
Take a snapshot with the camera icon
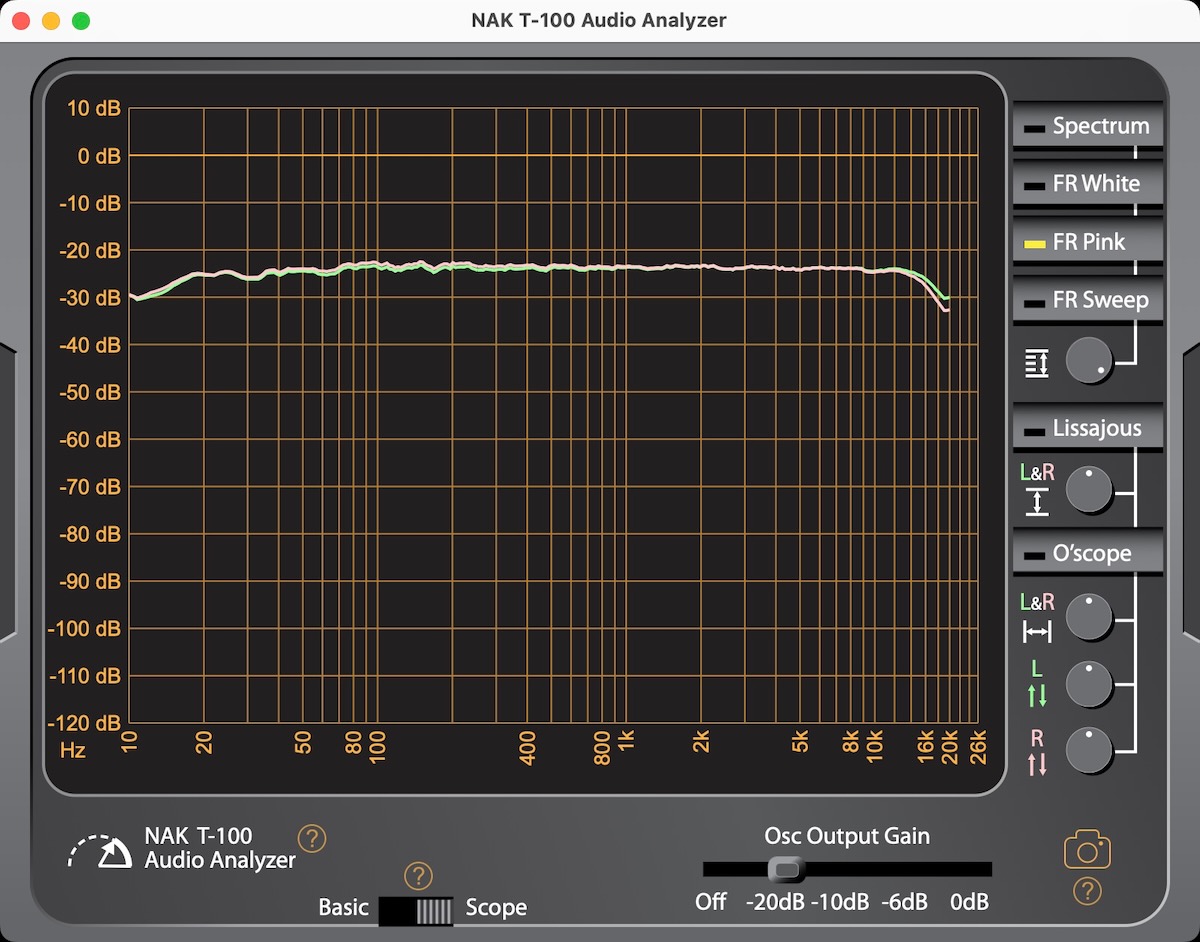click(x=1087, y=851)
